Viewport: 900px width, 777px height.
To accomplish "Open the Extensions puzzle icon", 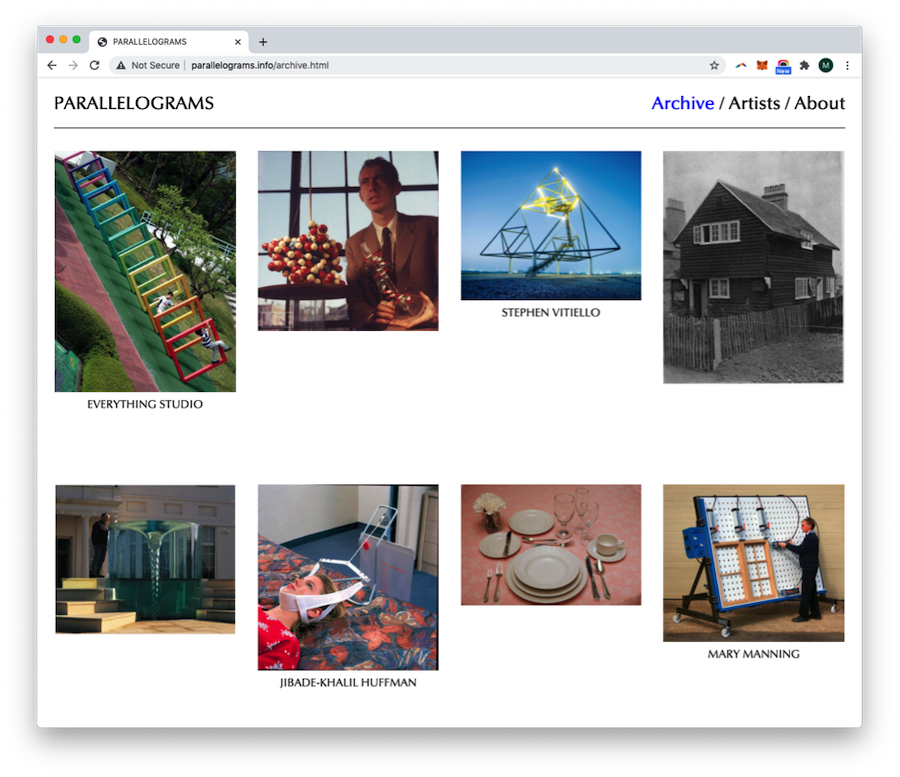I will [x=804, y=65].
